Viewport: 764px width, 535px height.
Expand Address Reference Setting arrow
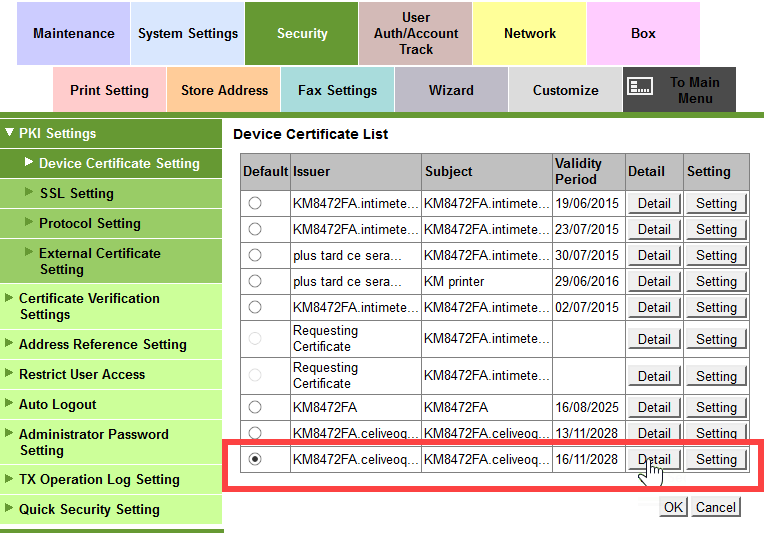pos(9,343)
